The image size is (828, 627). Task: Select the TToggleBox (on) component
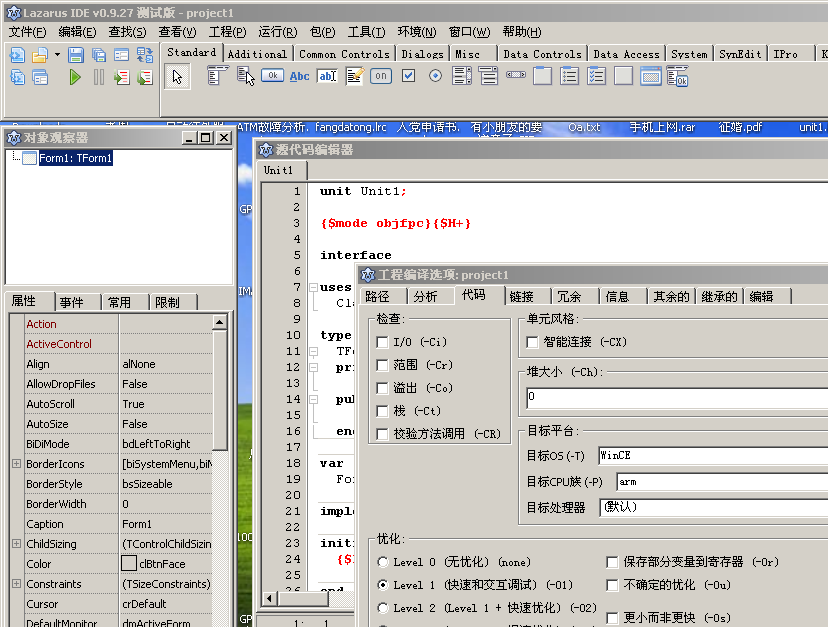tap(379, 75)
